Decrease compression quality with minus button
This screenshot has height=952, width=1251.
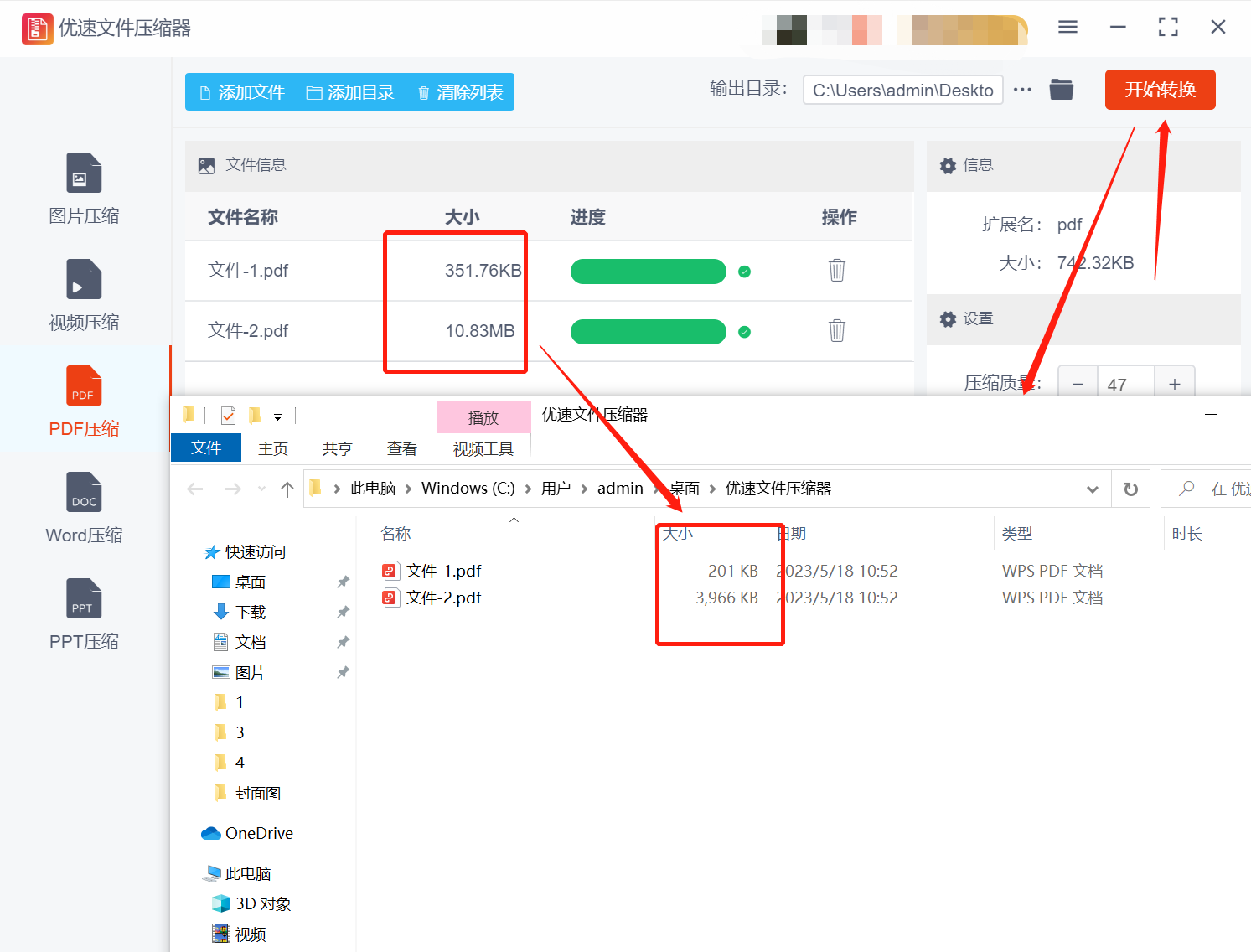1078,384
